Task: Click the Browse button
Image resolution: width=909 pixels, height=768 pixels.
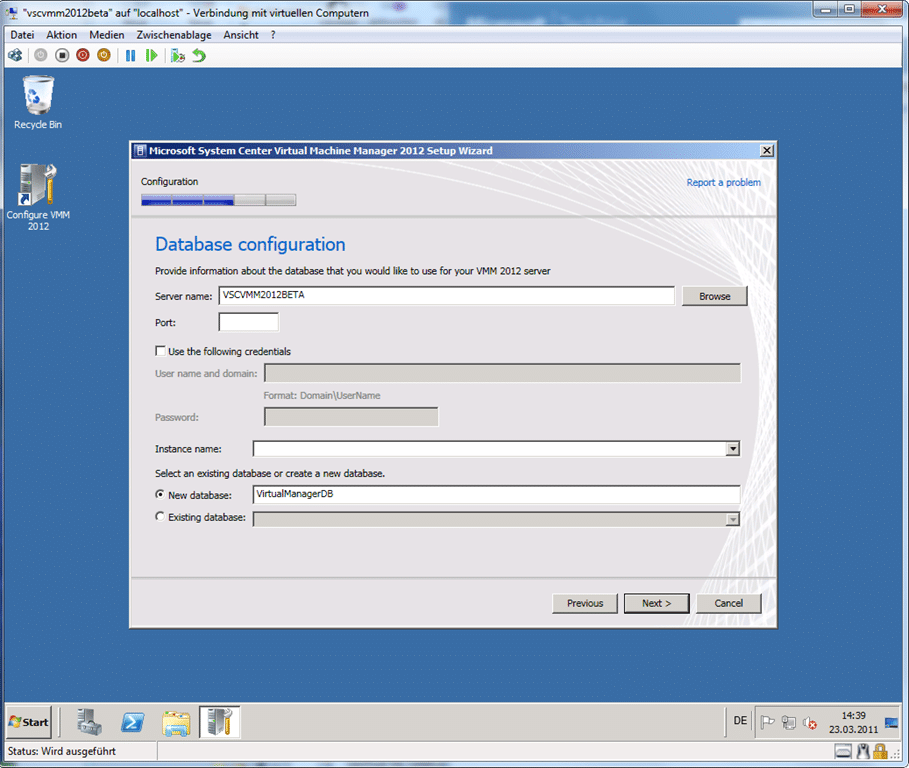Action: point(714,296)
